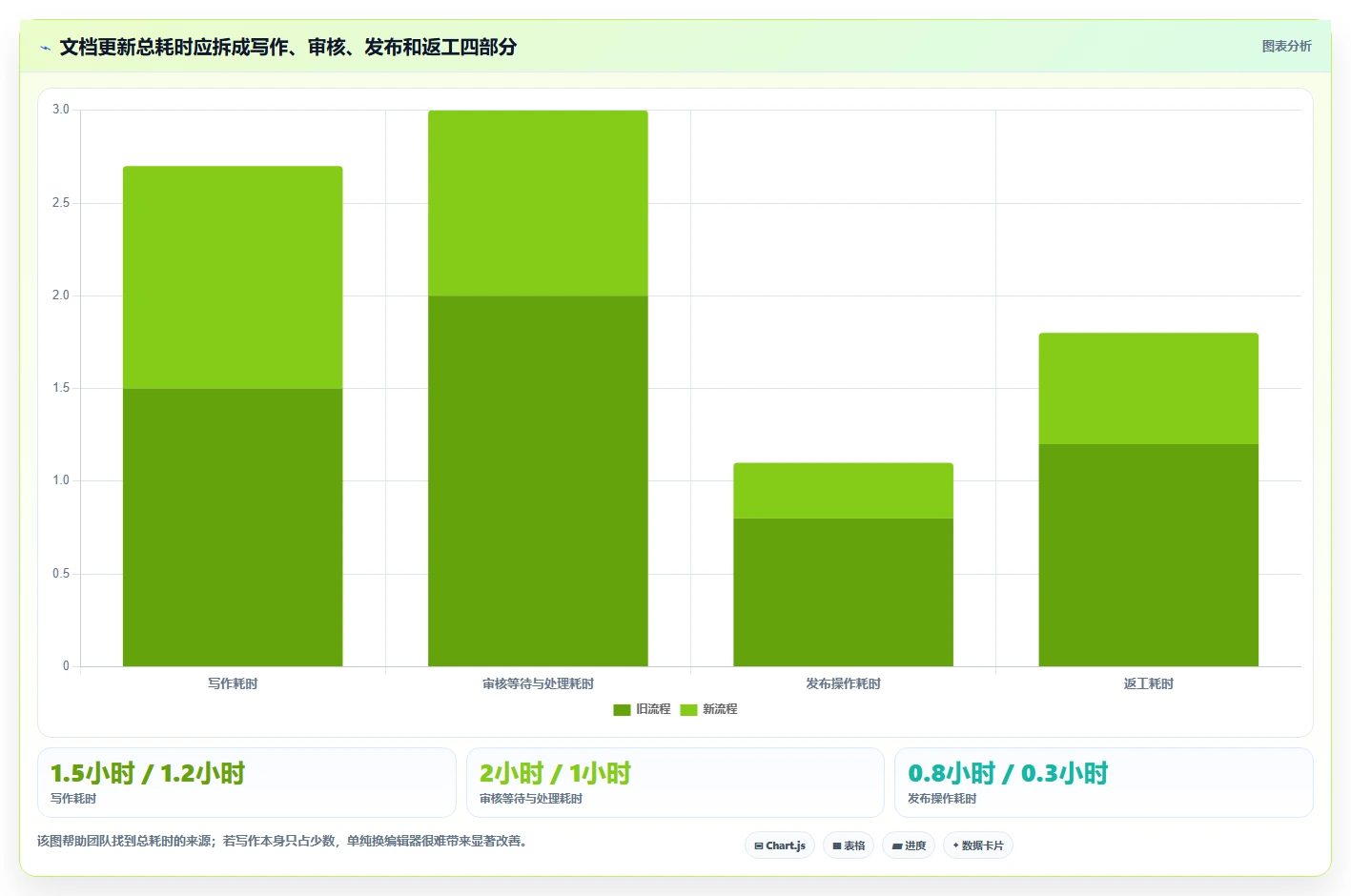
Task: Click the light green 新流程 bar for 返工耗时
Action: [x=1148, y=389]
